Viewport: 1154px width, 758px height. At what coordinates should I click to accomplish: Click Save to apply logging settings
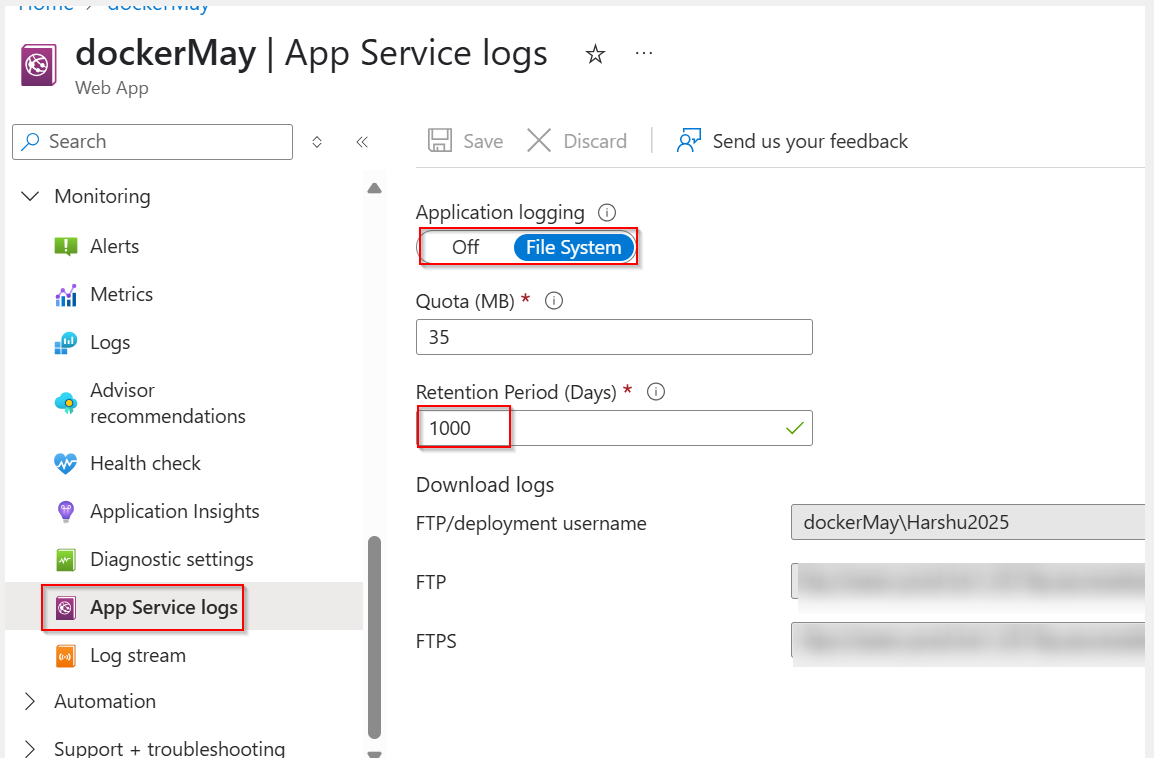(x=465, y=140)
